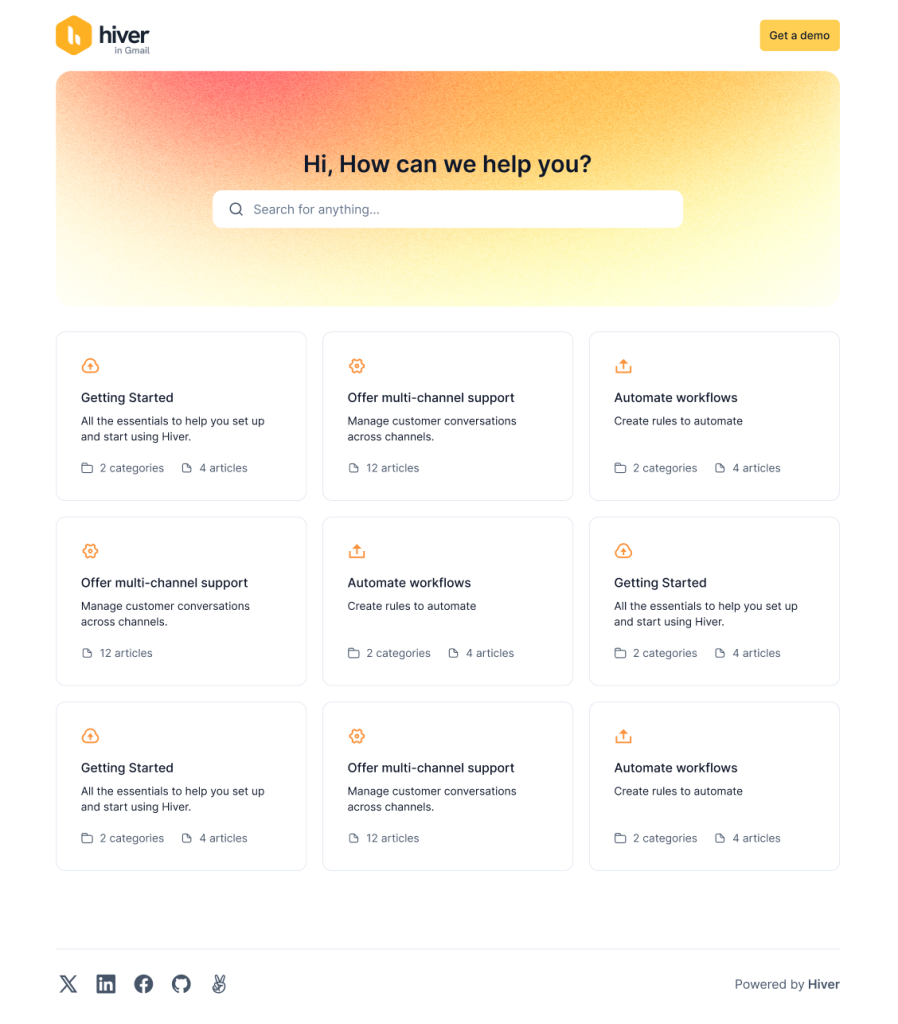Click the upload icon on Automate workflows card

pos(623,366)
